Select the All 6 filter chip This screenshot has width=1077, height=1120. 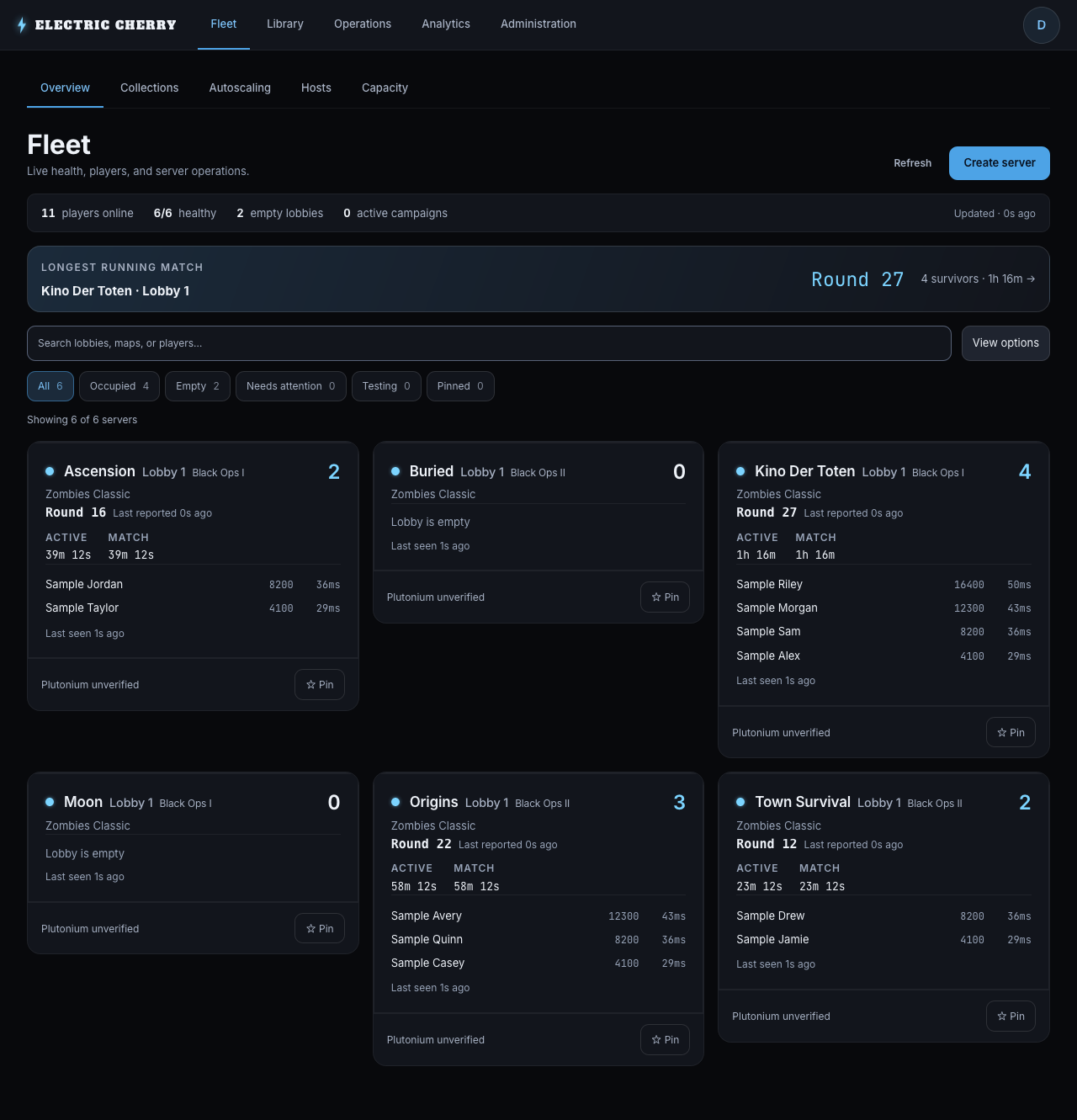[x=50, y=386]
